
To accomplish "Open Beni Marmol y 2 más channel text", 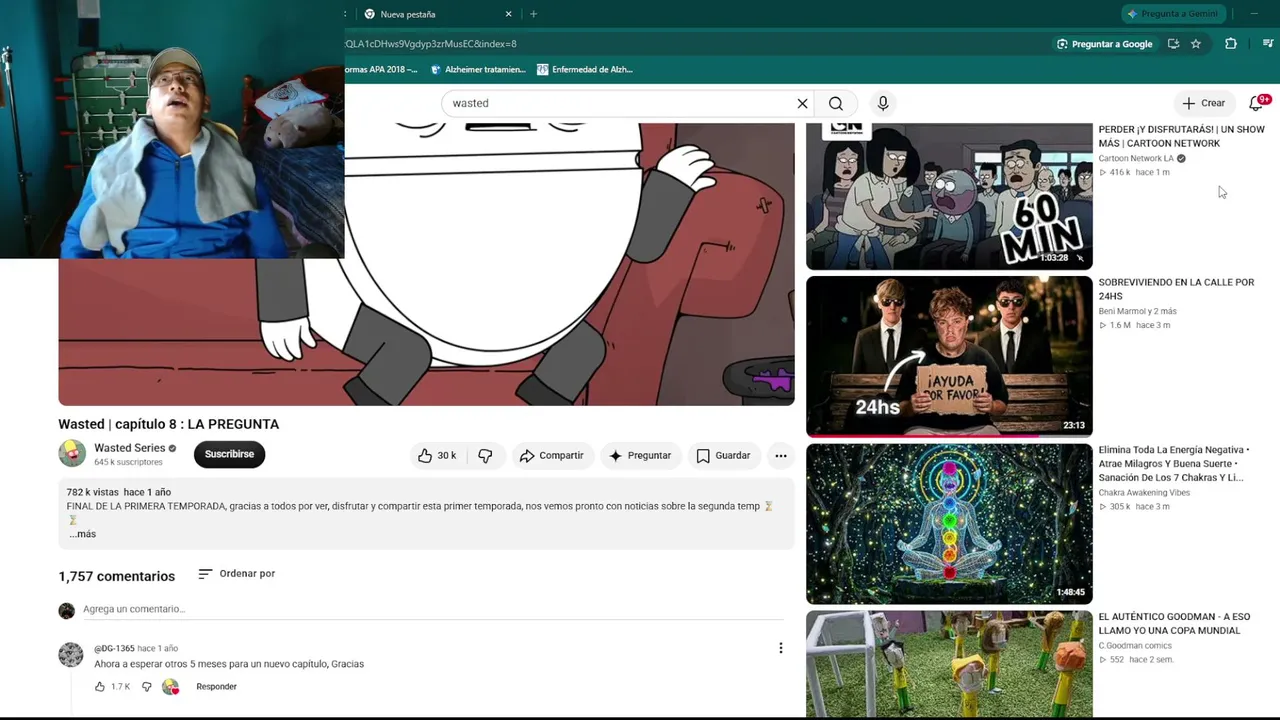I will [1137, 311].
